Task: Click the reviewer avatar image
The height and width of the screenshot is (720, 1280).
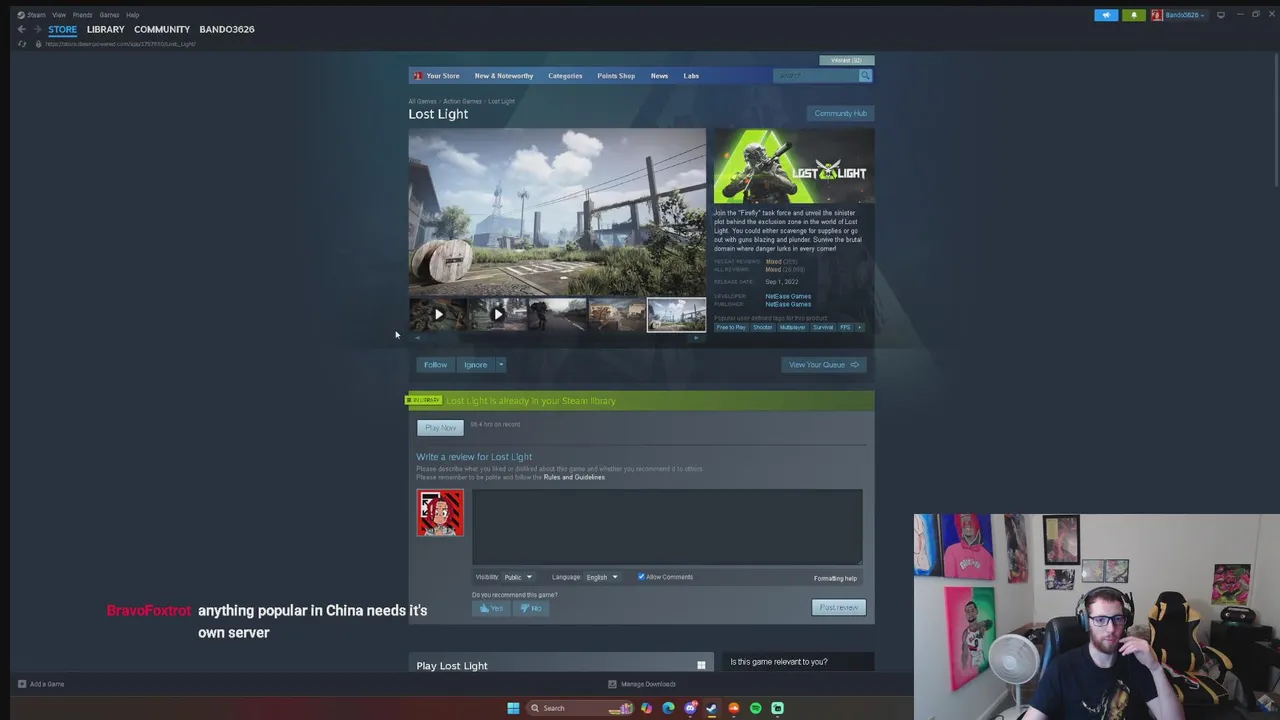Action: pyautogui.click(x=440, y=513)
